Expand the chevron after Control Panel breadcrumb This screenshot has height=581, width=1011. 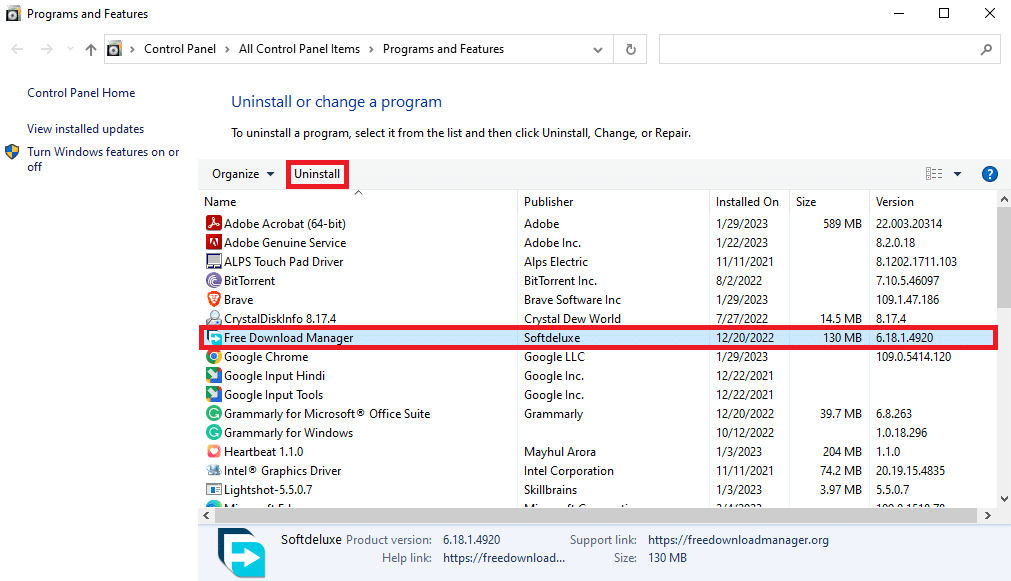point(227,50)
